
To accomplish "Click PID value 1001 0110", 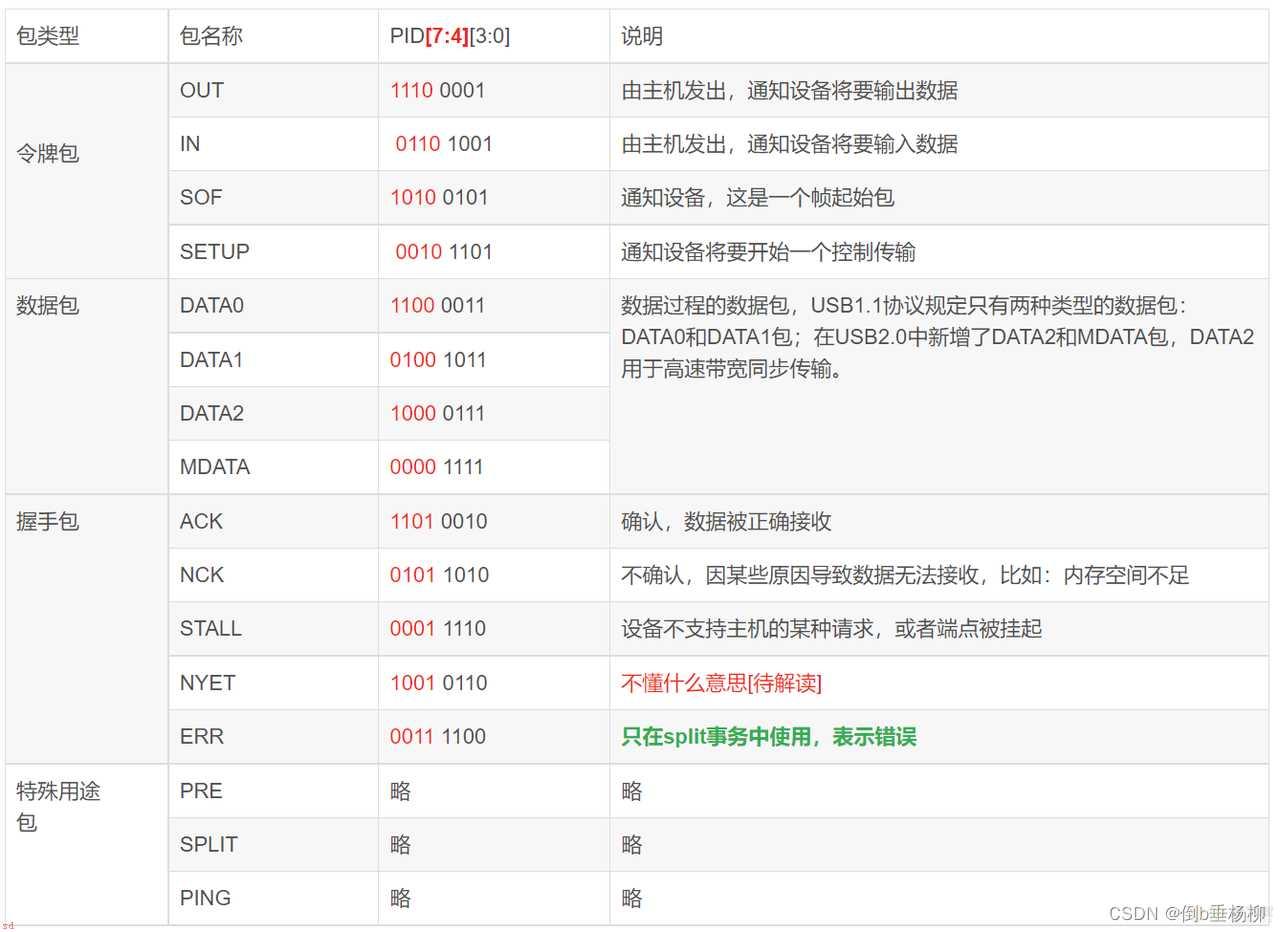I will pos(439,683).
